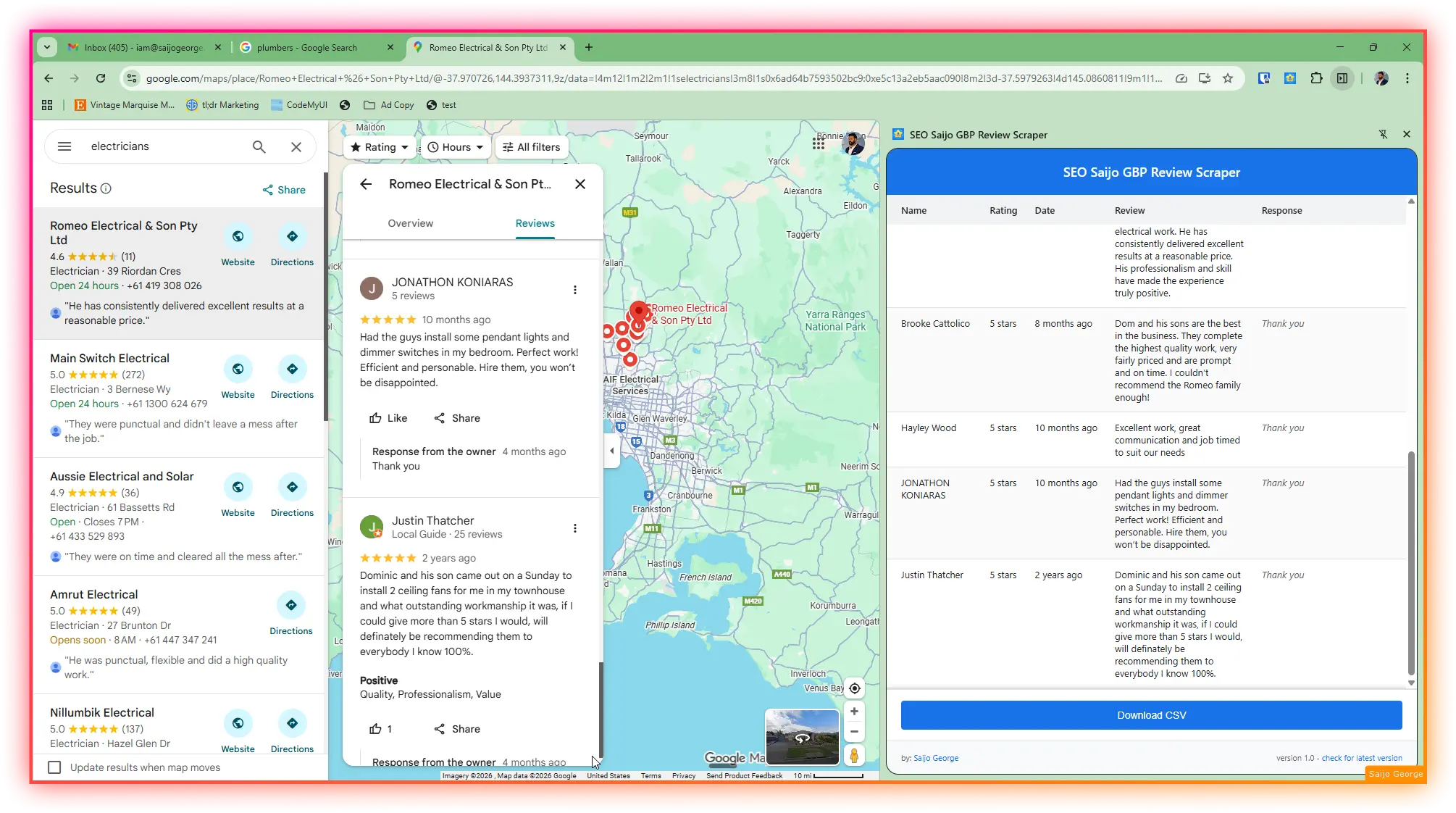Switch to the 'plumbers - Google Search' tab
1456x813 pixels.
[307, 47]
